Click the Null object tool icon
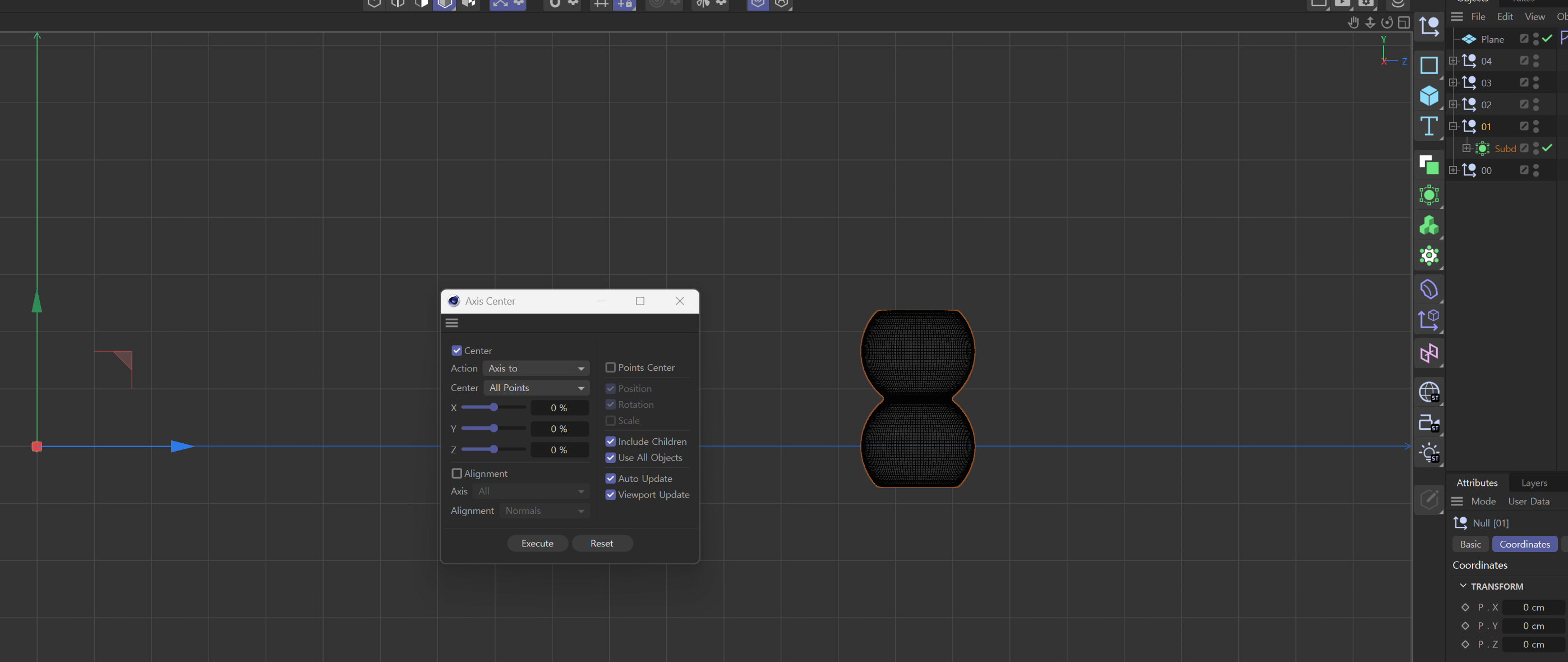 1428,27
